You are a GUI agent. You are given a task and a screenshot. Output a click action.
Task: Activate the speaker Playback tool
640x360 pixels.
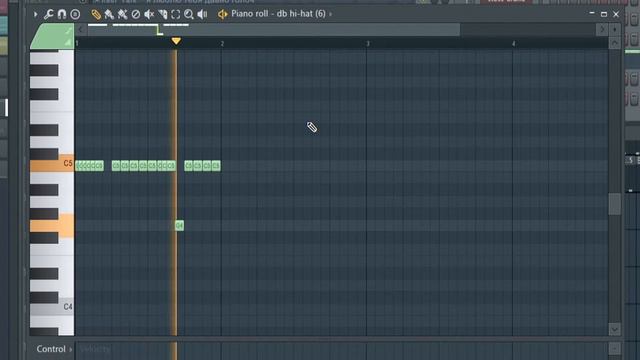pyautogui.click(x=202, y=14)
